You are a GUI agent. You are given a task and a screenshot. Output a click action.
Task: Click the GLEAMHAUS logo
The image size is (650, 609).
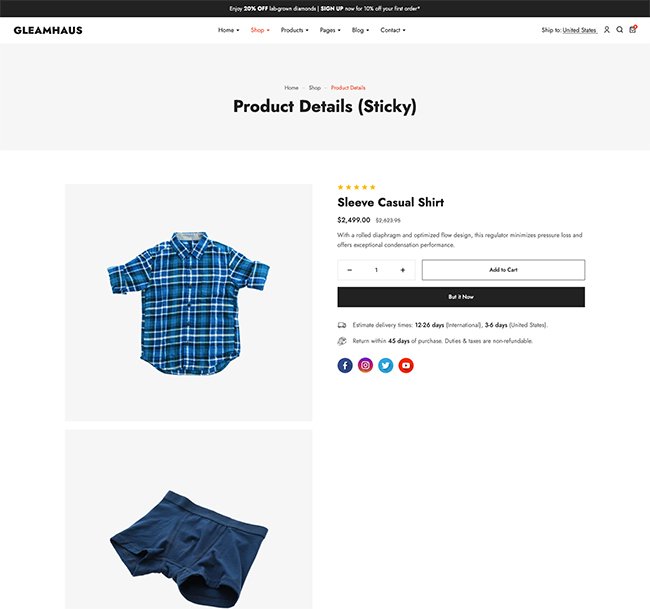tap(48, 30)
